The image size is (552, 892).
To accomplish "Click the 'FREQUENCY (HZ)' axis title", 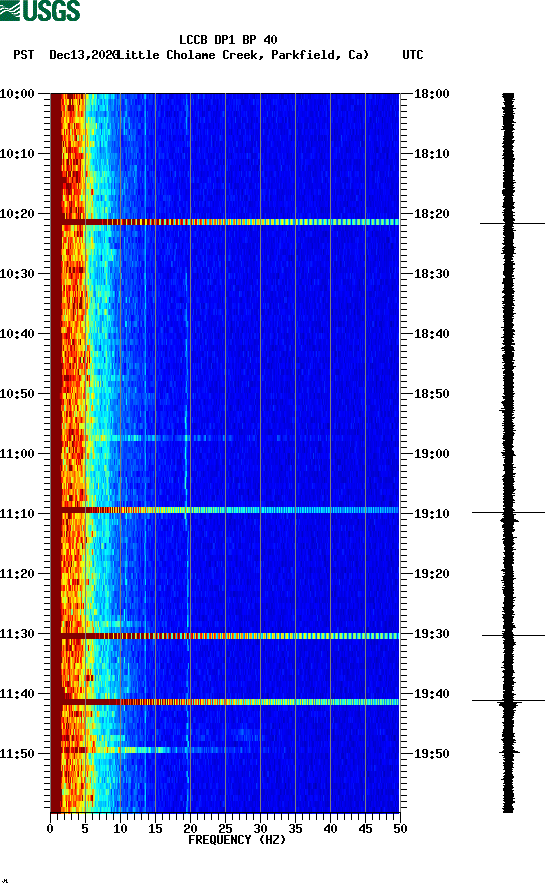I will click(237, 840).
